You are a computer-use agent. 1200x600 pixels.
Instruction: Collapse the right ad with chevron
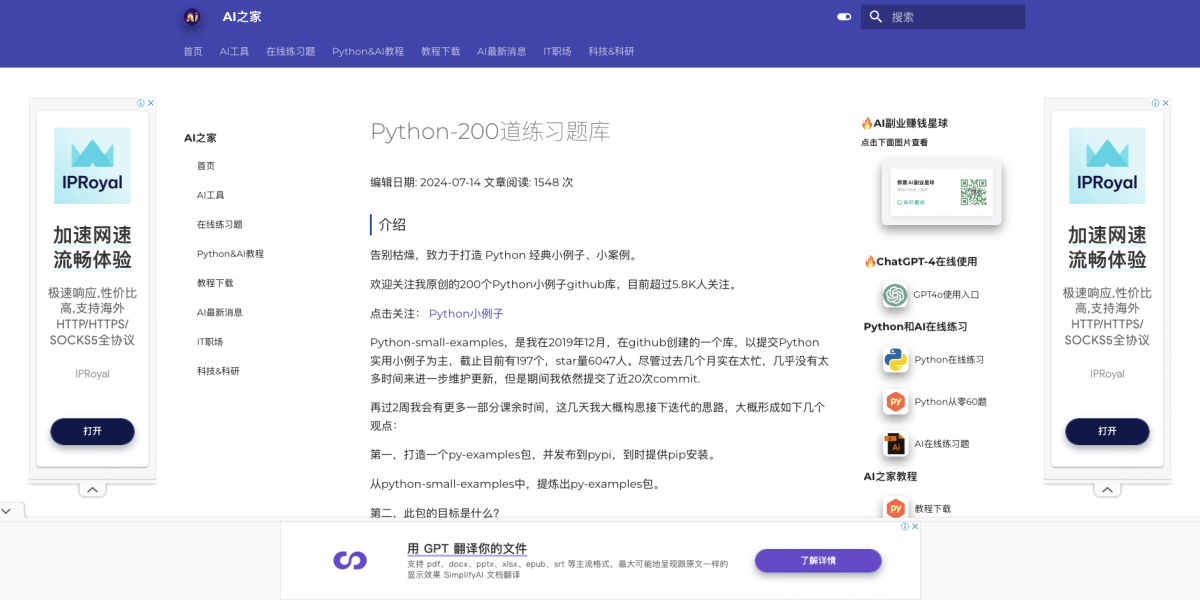coord(1107,490)
